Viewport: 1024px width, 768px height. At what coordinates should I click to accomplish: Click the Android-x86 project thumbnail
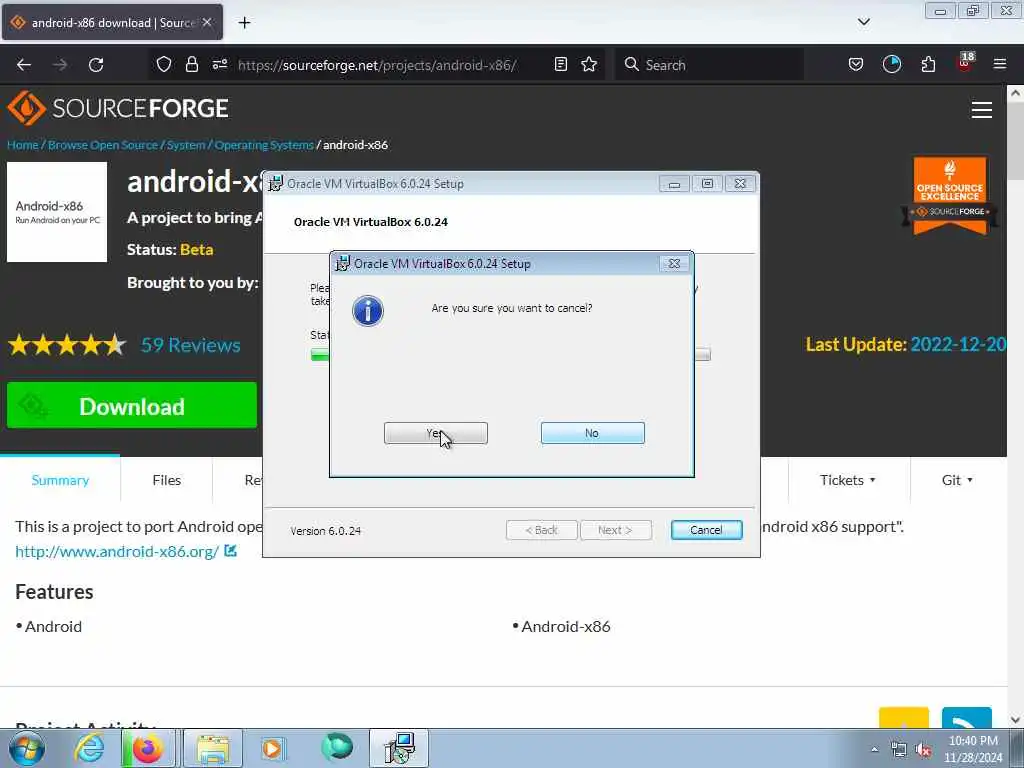click(x=57, y=212)
